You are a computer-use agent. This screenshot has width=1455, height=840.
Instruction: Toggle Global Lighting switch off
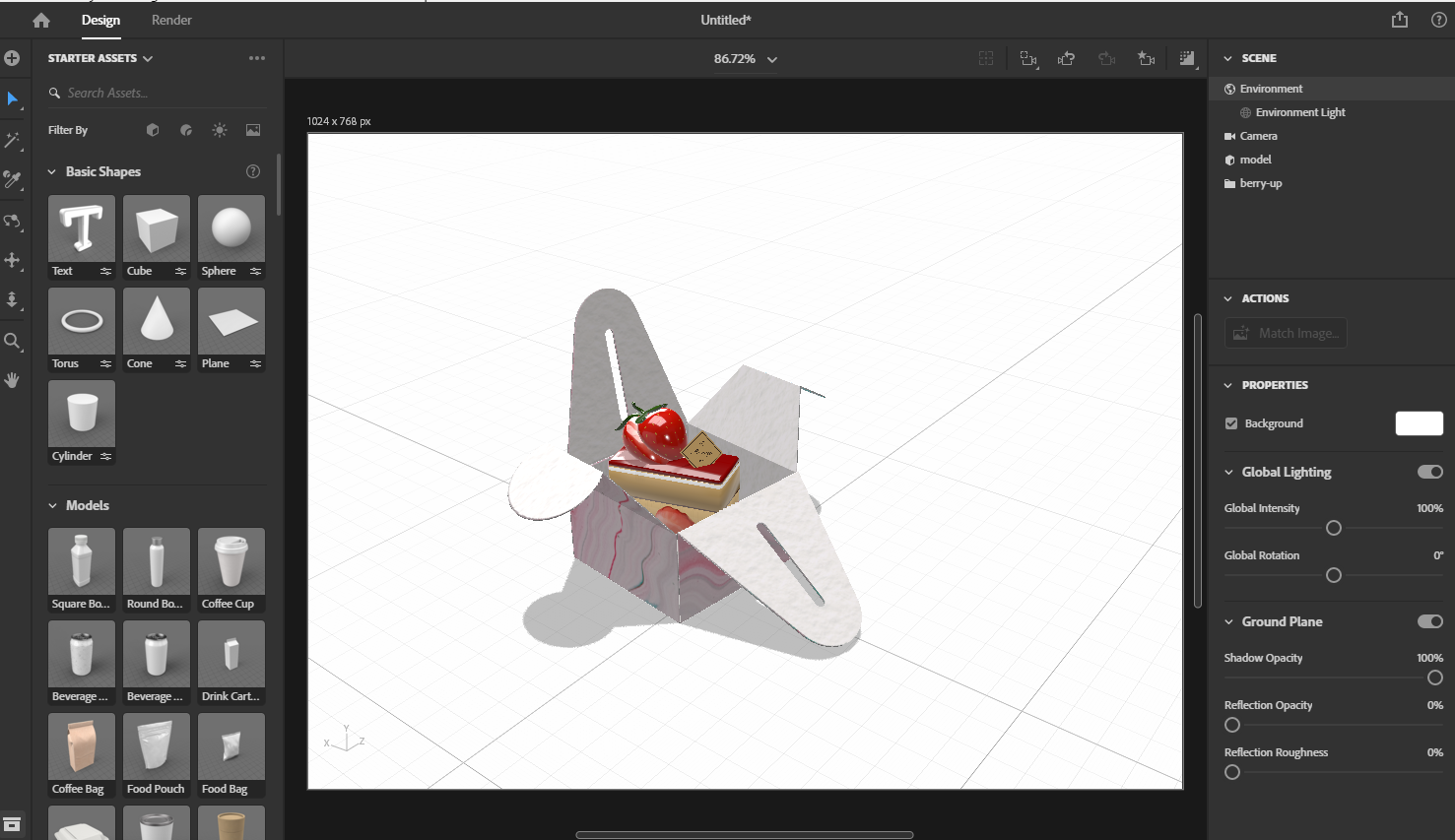[x=1430, y=472]
